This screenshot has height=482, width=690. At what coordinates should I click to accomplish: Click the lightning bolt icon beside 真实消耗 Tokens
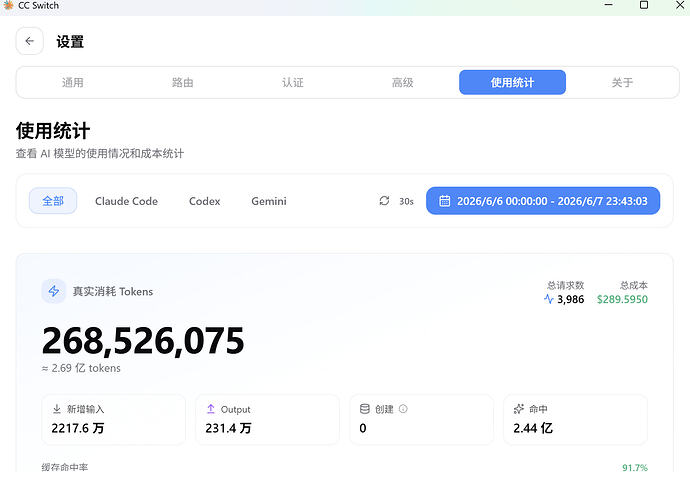coord(54,291)
